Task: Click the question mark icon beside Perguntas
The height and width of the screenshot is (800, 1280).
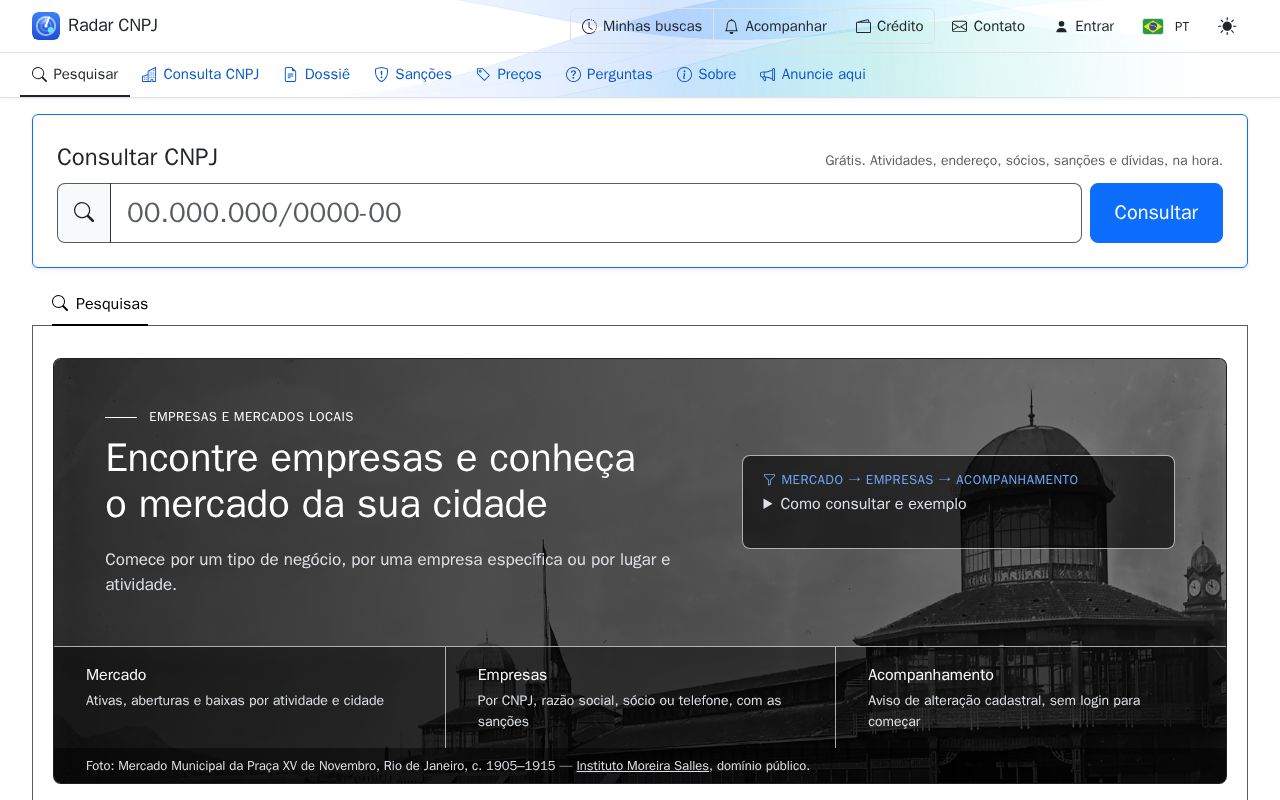Action: coord(573,75)
